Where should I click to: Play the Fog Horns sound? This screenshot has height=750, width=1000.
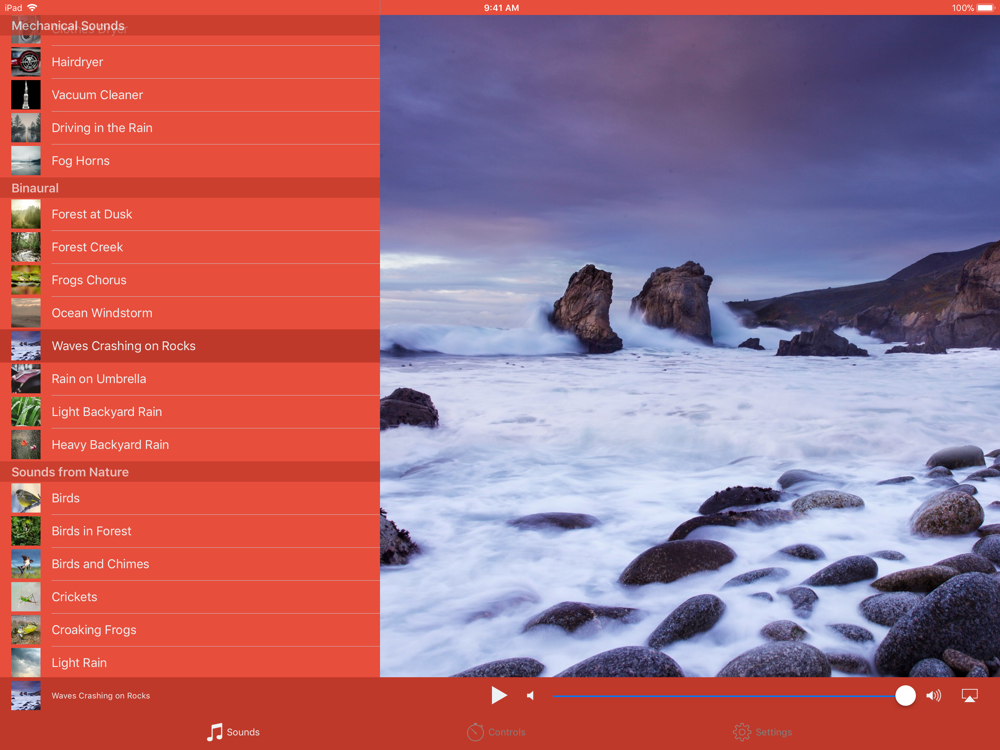click(x=81, y=161)
